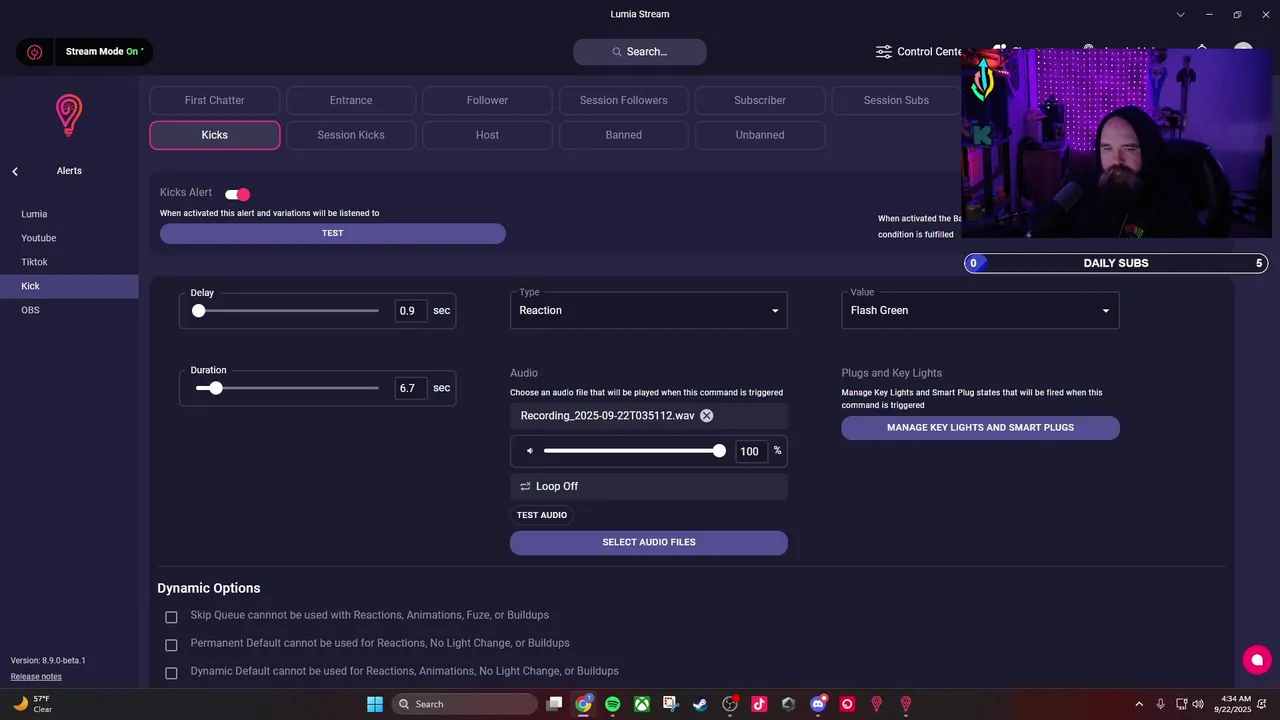Click Manage Key Lights and Smart Plugs
The height and width of the screenshot is (720, 1280).
coord(980,428)
